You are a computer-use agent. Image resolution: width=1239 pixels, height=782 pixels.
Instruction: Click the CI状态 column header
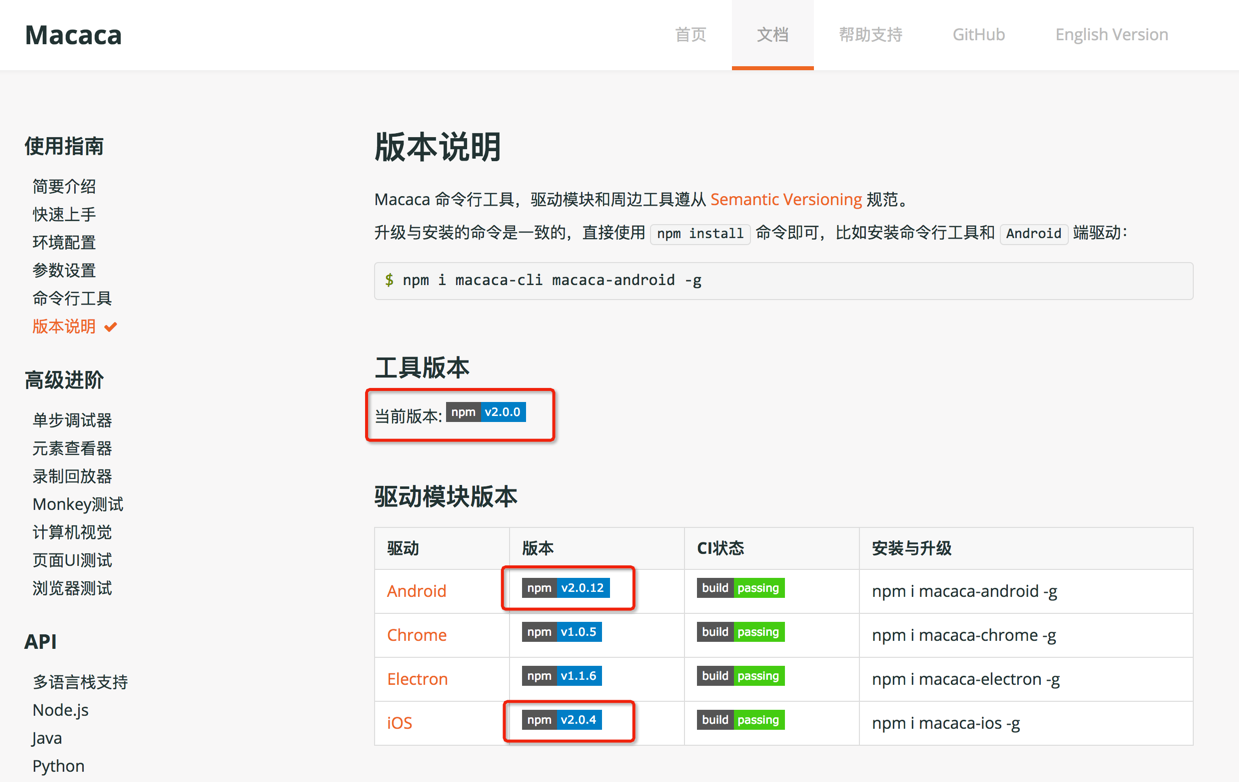tap(721, 548)
